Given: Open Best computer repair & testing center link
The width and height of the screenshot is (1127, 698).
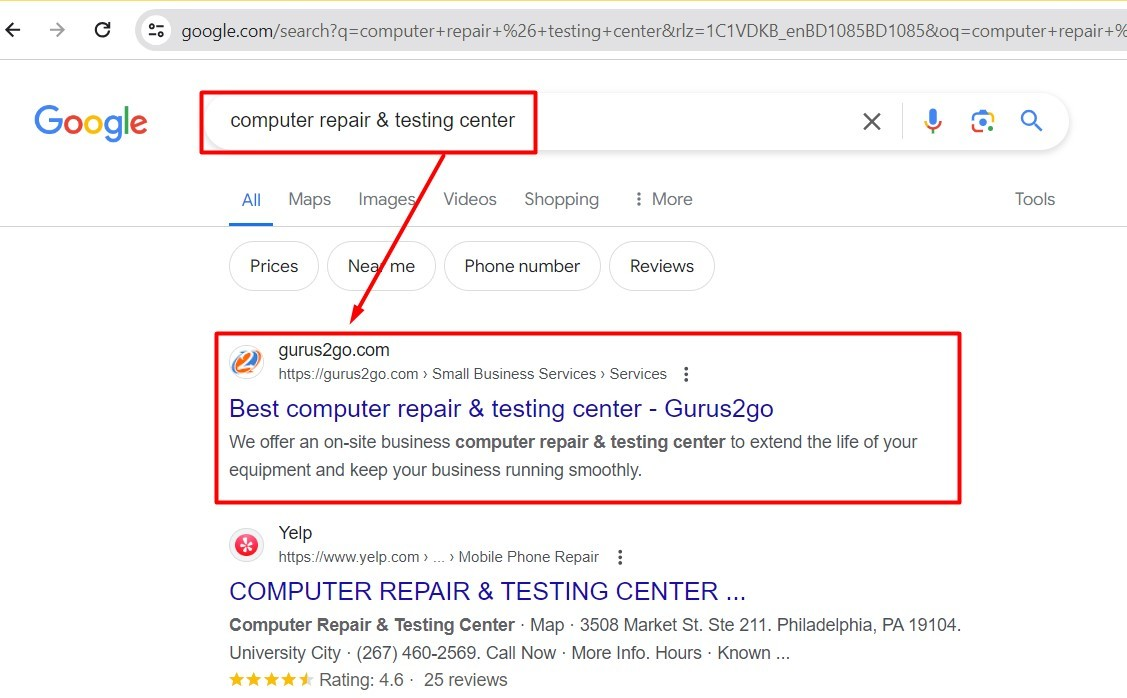Looking at the screenshot, I should click(501, 408).
